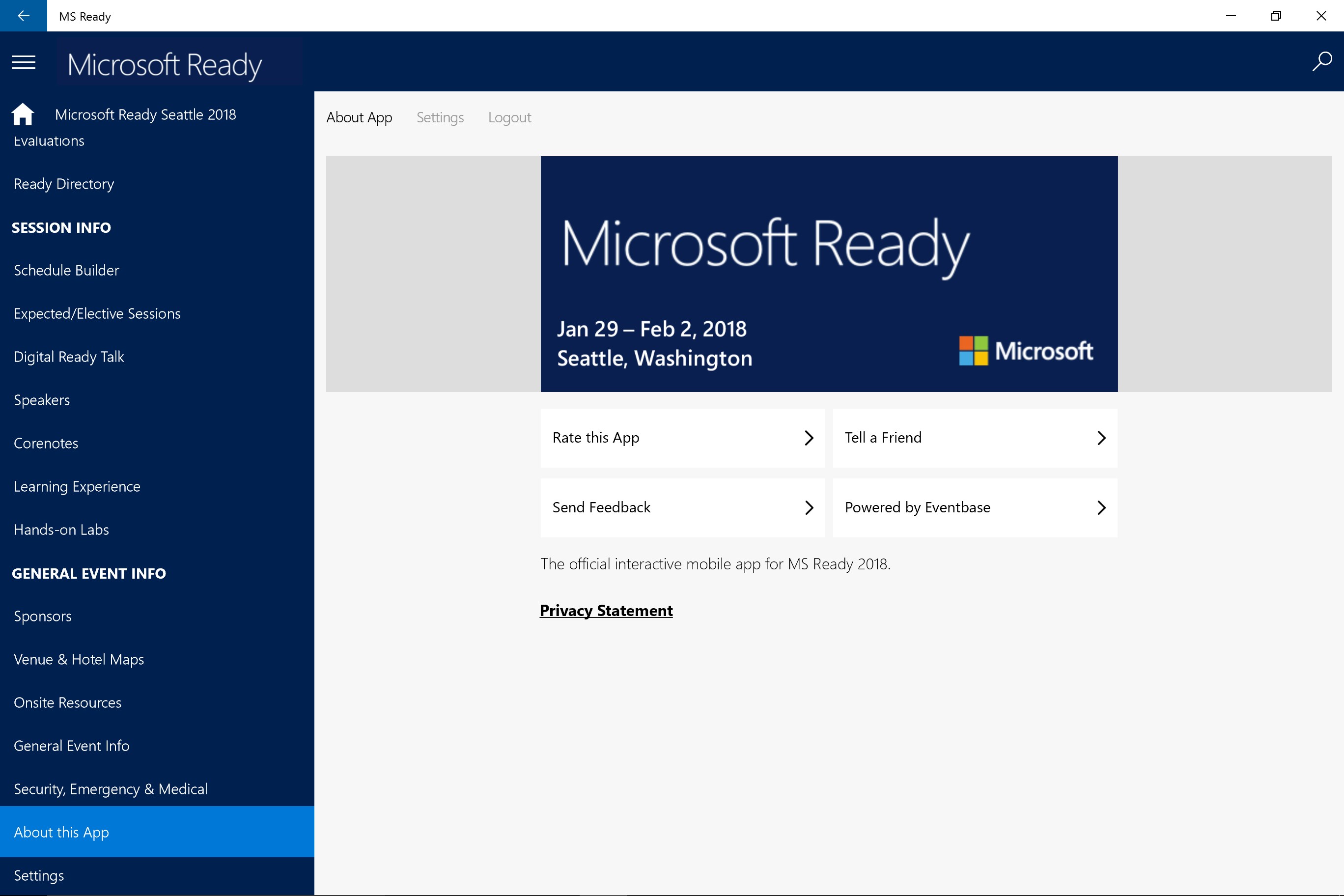Click the Rate this App chevron arrow

pos(809,438)
